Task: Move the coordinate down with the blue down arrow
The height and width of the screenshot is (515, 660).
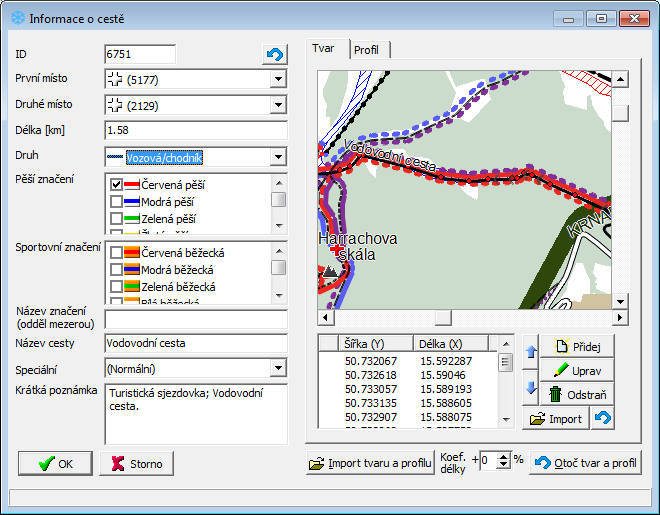Action: [x=530, y=387]
